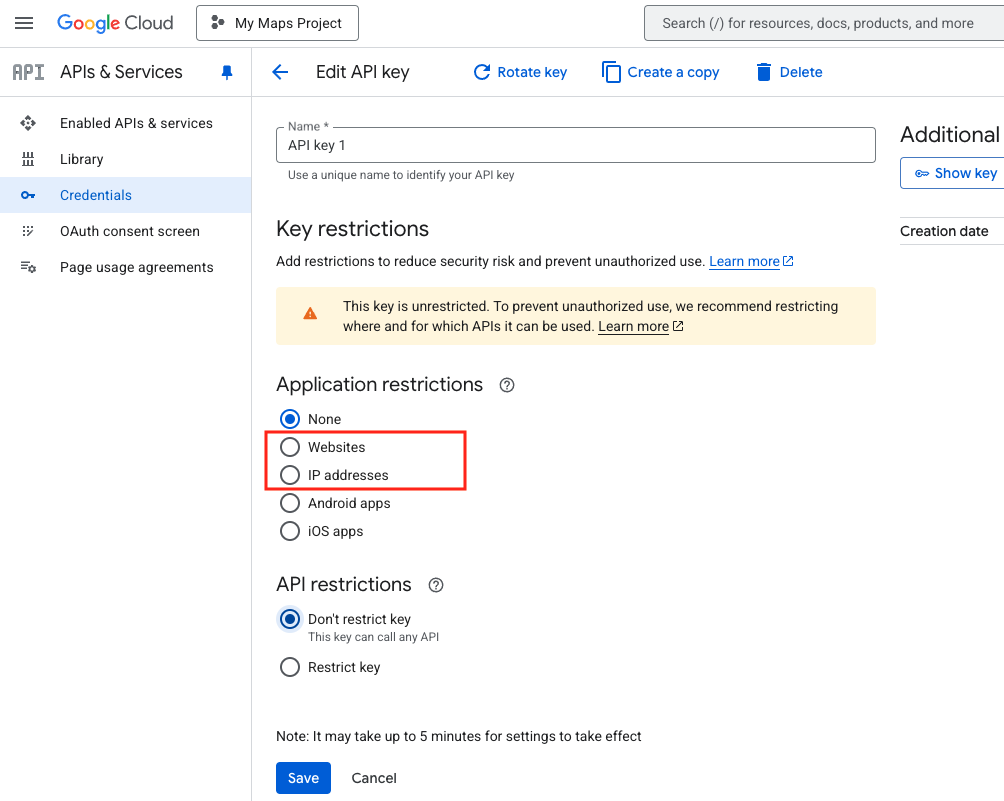
Task: Open Learn more link in warning banner
Action: (x=633, y=327)
